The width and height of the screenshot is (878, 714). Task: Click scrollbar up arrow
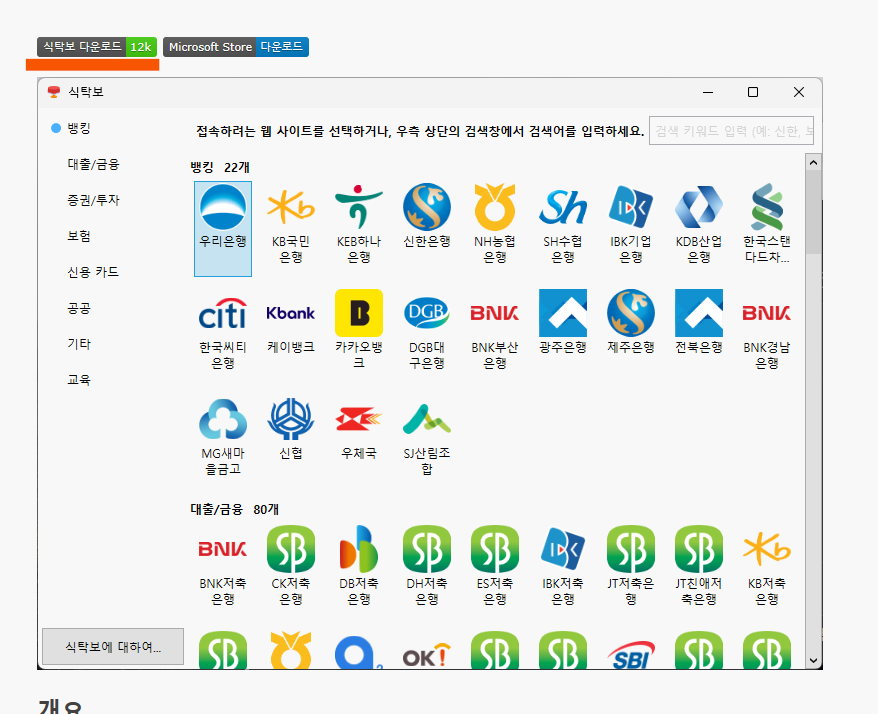814,162
